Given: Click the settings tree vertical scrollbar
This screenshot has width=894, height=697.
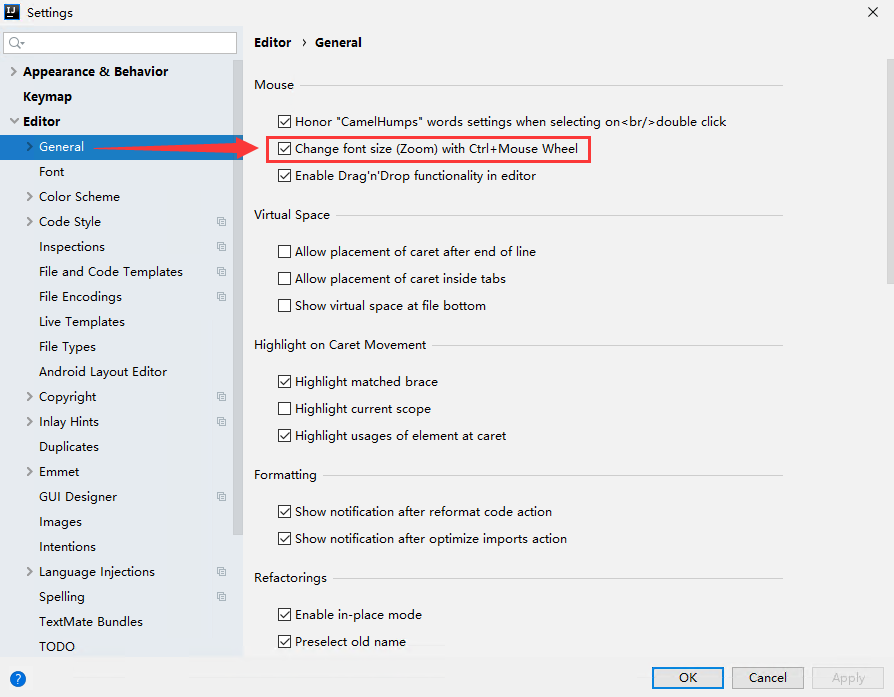Looking at the screenshot, I should [238, 297].
